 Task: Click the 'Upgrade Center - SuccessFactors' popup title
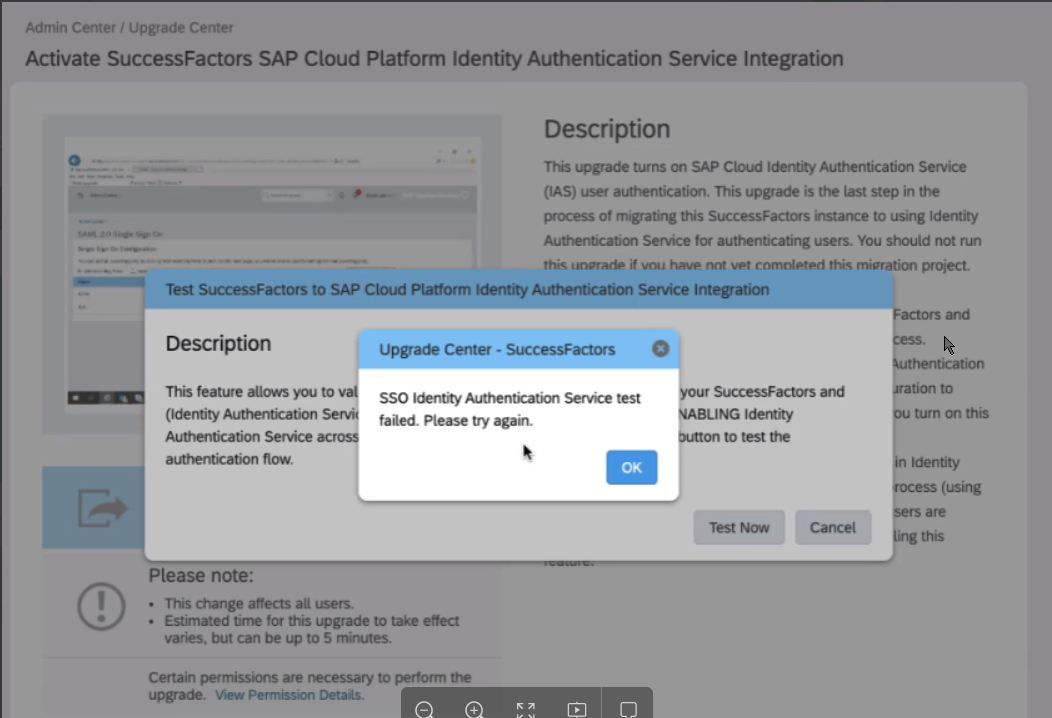(x=497, y=350)
